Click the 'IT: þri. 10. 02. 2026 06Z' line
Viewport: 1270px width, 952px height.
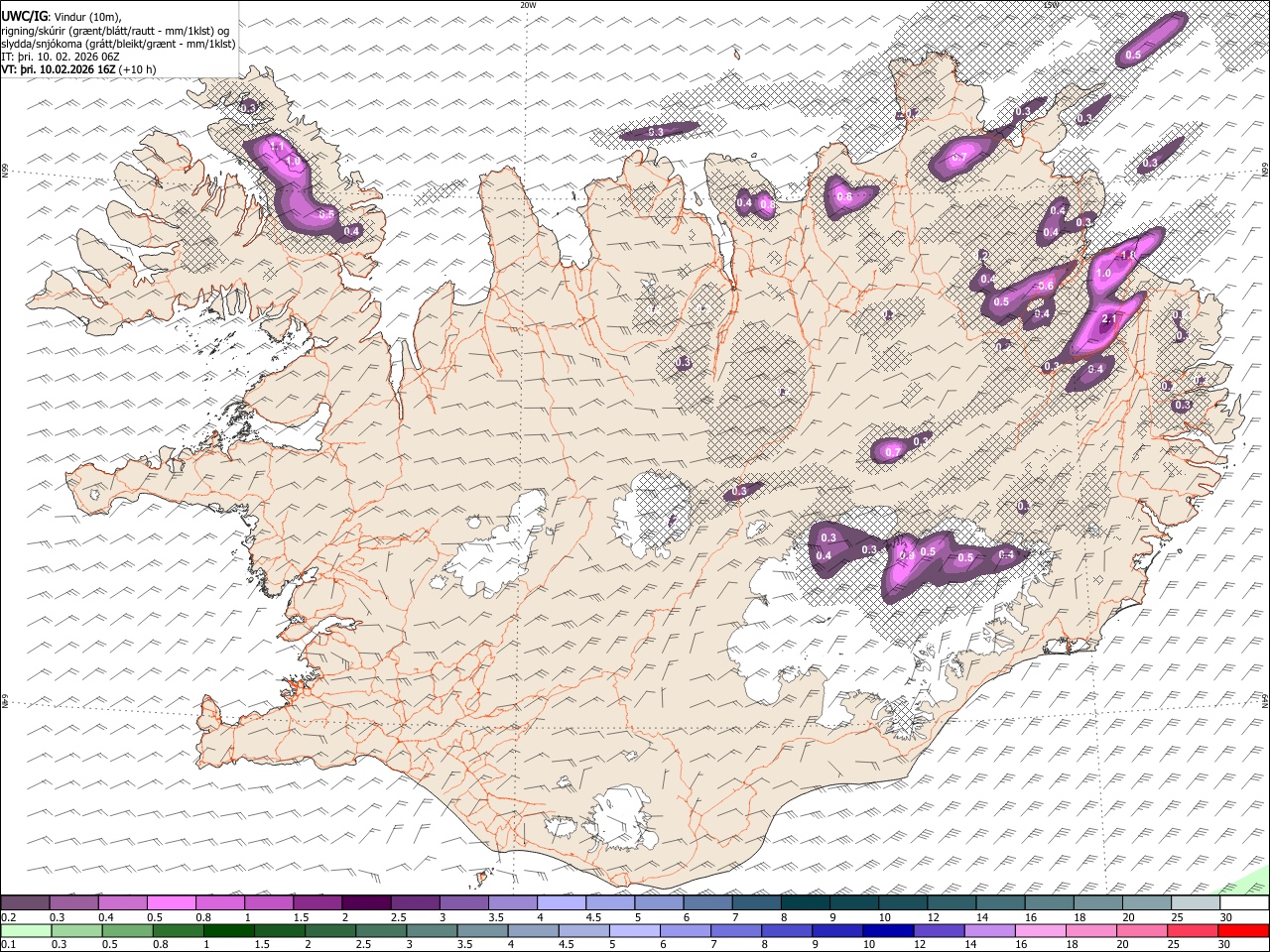(61, 57)
